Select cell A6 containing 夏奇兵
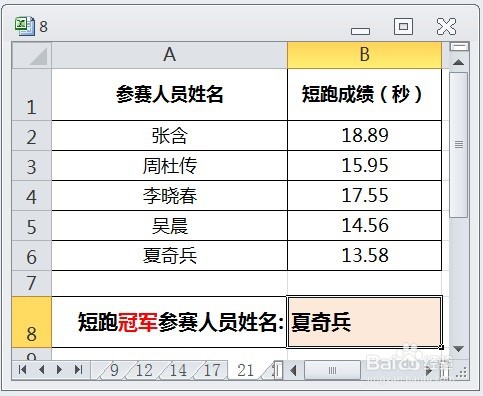The height and width of the screenshot is (396, 483). coord(169,256)
